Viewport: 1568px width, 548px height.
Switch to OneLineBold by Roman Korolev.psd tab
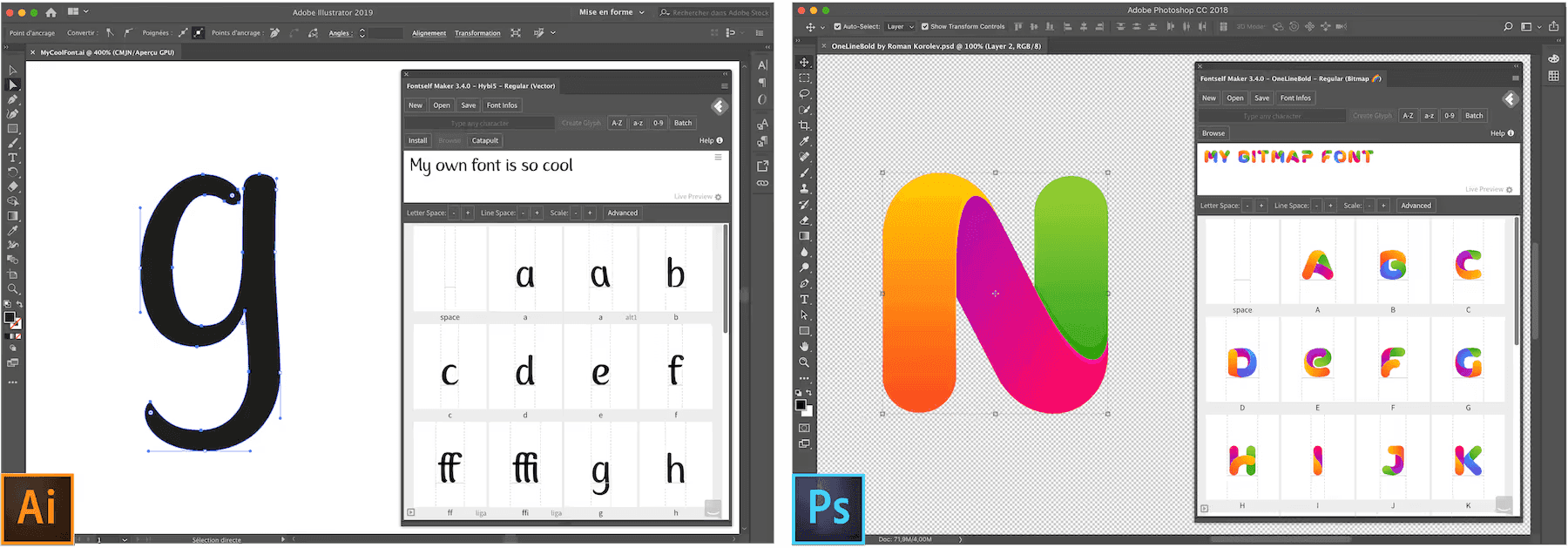(936, 46)
